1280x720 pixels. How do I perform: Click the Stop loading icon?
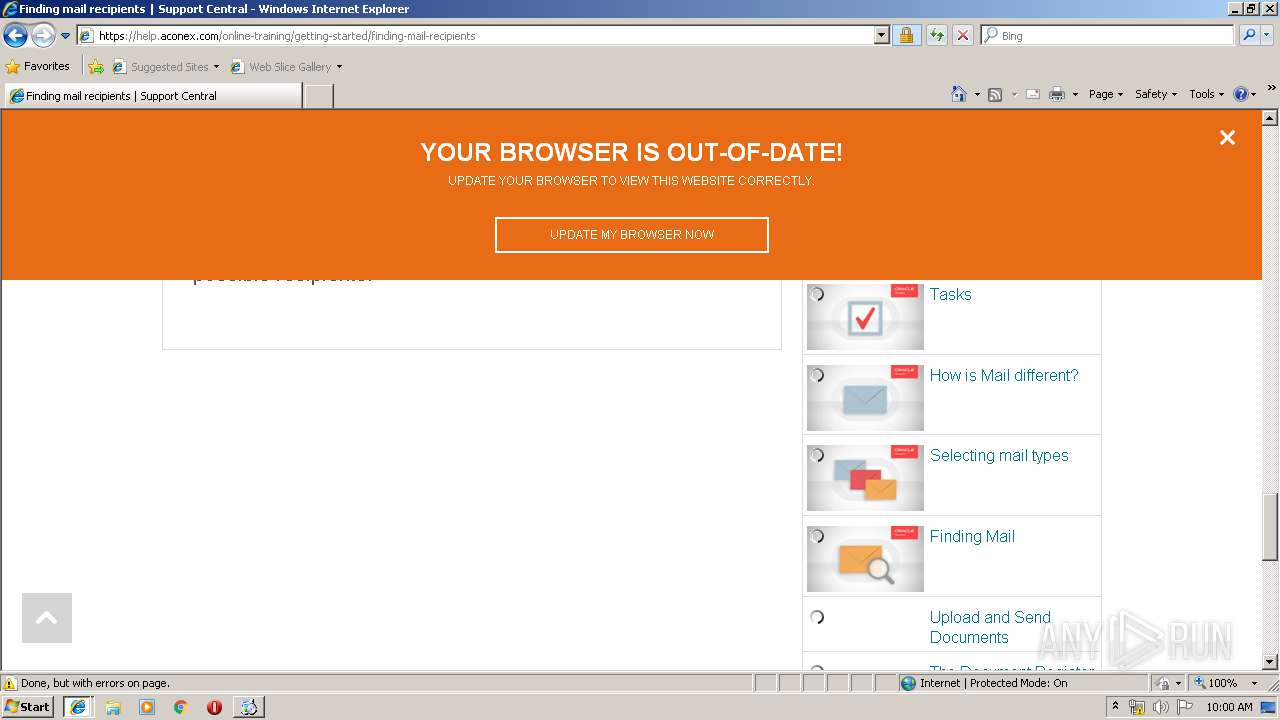coord(962,35)
